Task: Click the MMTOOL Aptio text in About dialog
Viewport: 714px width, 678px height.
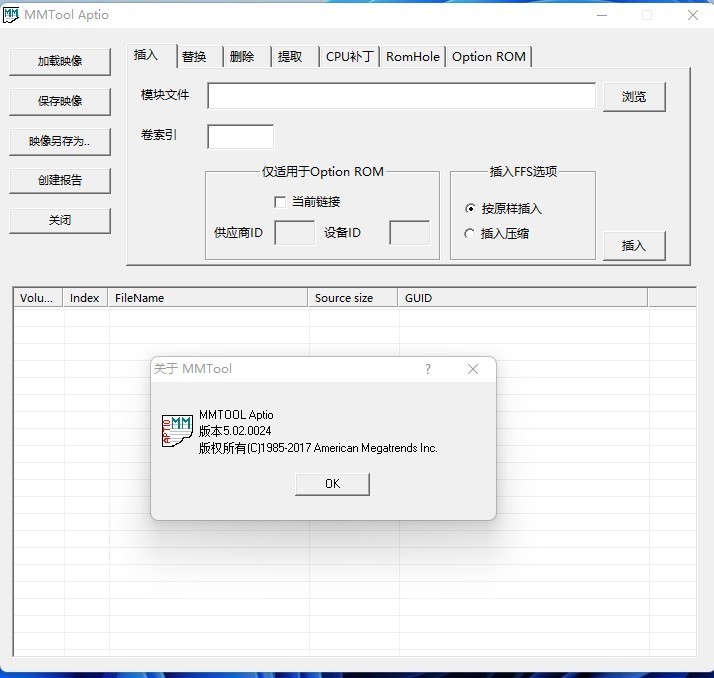Action: (236, 415)
